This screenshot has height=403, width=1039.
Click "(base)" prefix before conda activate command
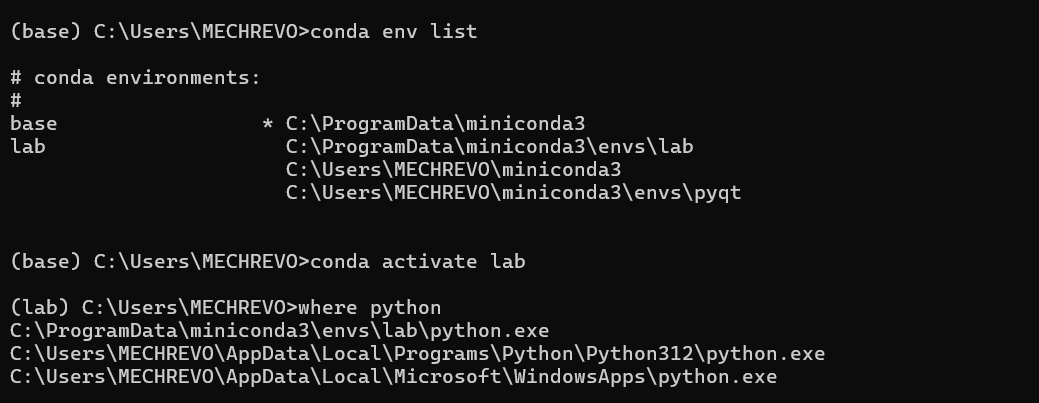point(46,262)
